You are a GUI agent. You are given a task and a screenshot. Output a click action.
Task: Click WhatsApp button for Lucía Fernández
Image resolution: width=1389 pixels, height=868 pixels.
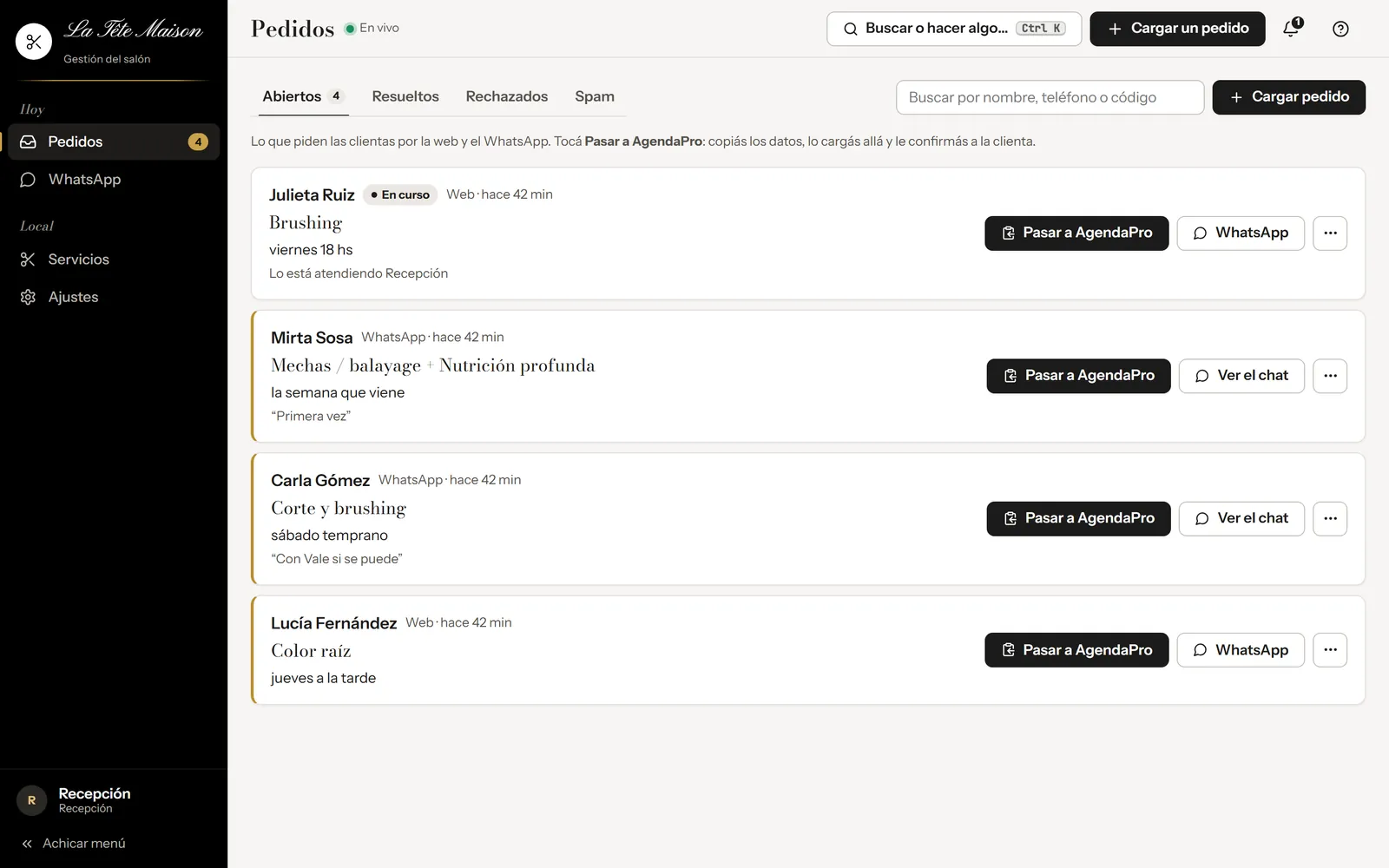pos(1241,650)
